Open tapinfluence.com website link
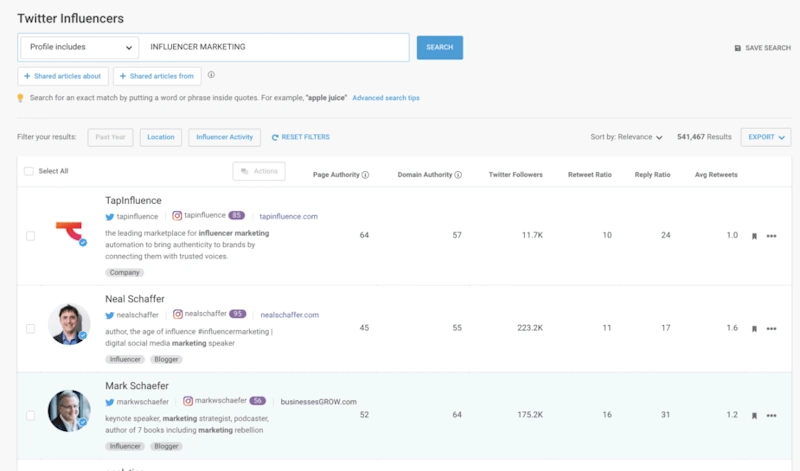The height and width of the screenshot is (471, 800). pyautogui.click(x=288, y=217)
